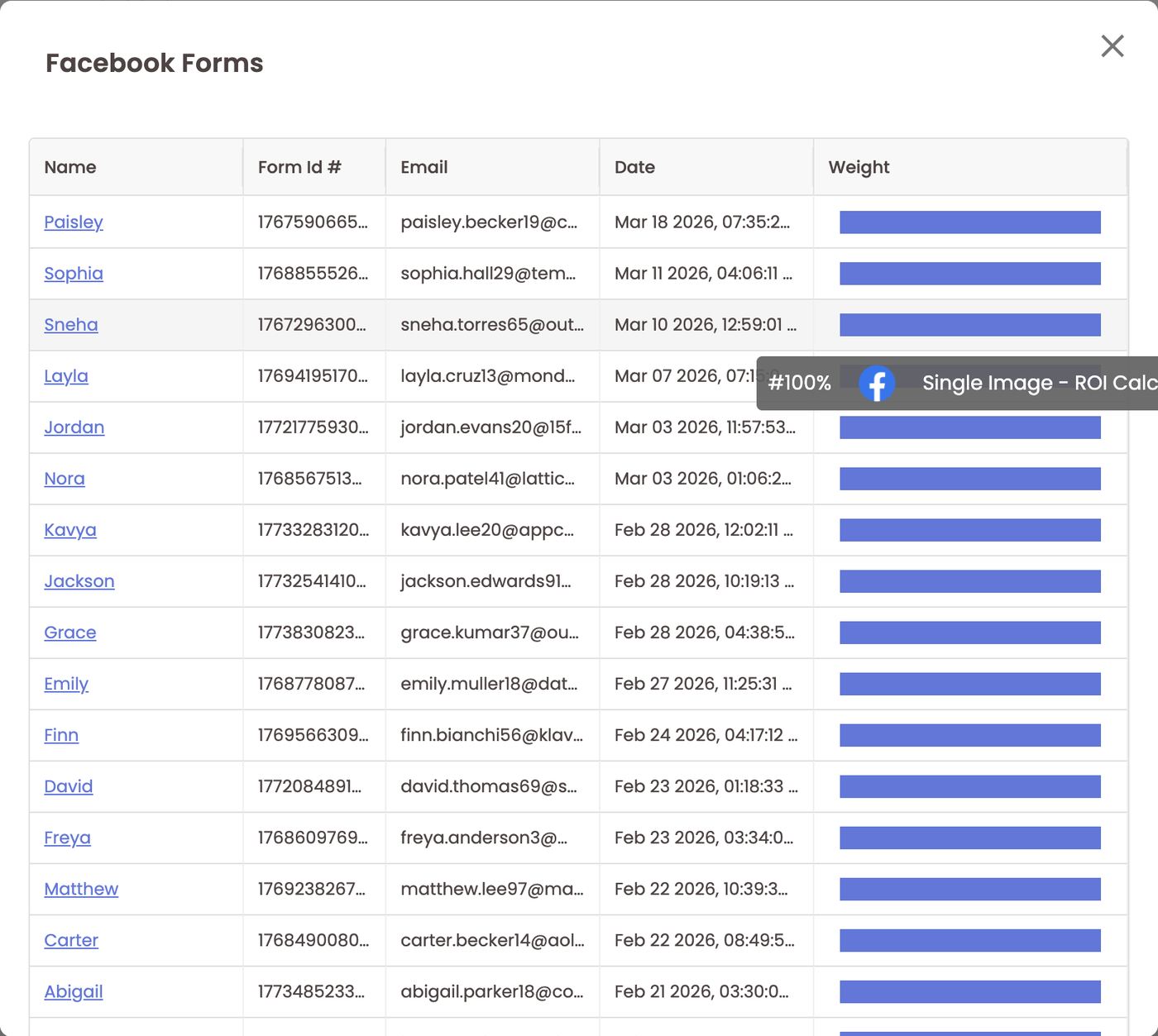Sort by the Date column header

tap(634, 167)
